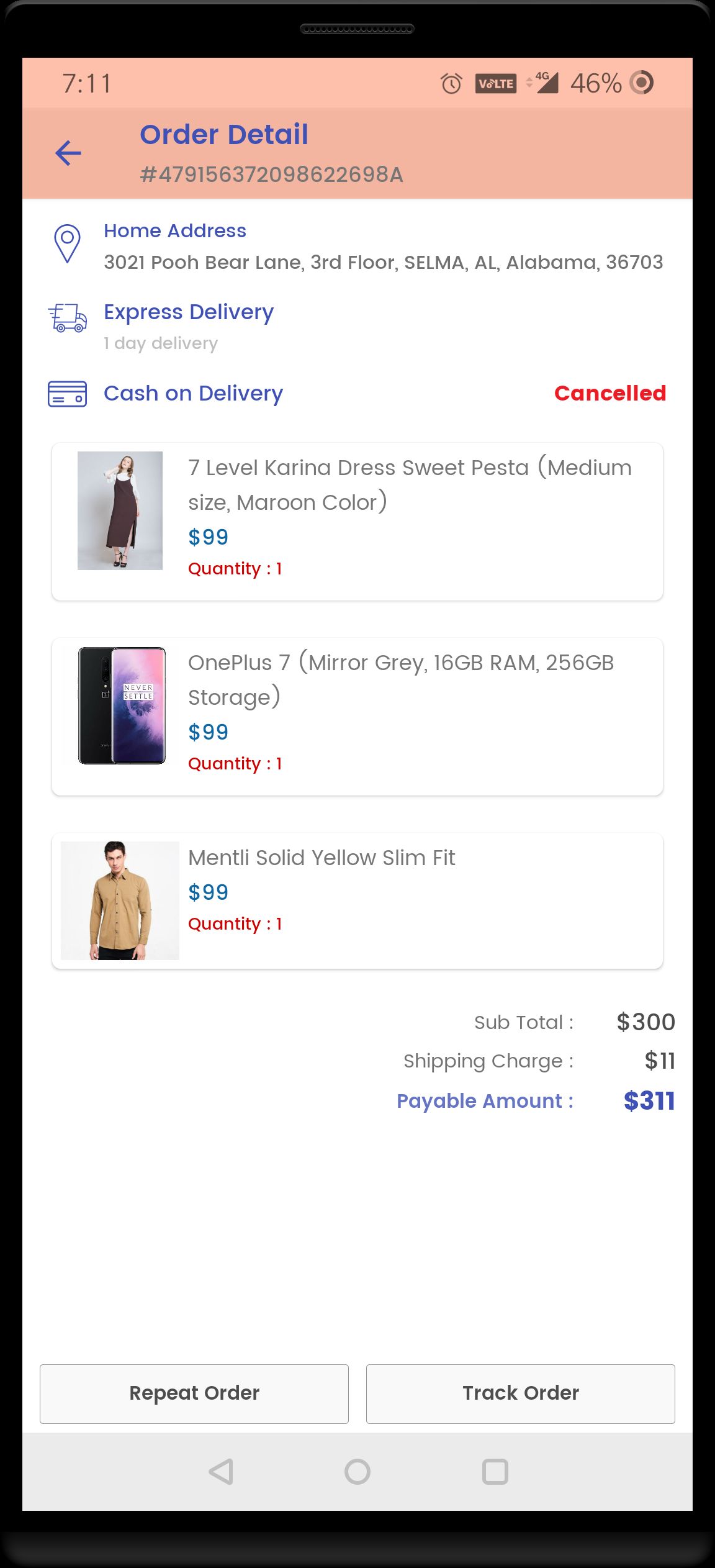Tap the payment card icon

point(68,394)
